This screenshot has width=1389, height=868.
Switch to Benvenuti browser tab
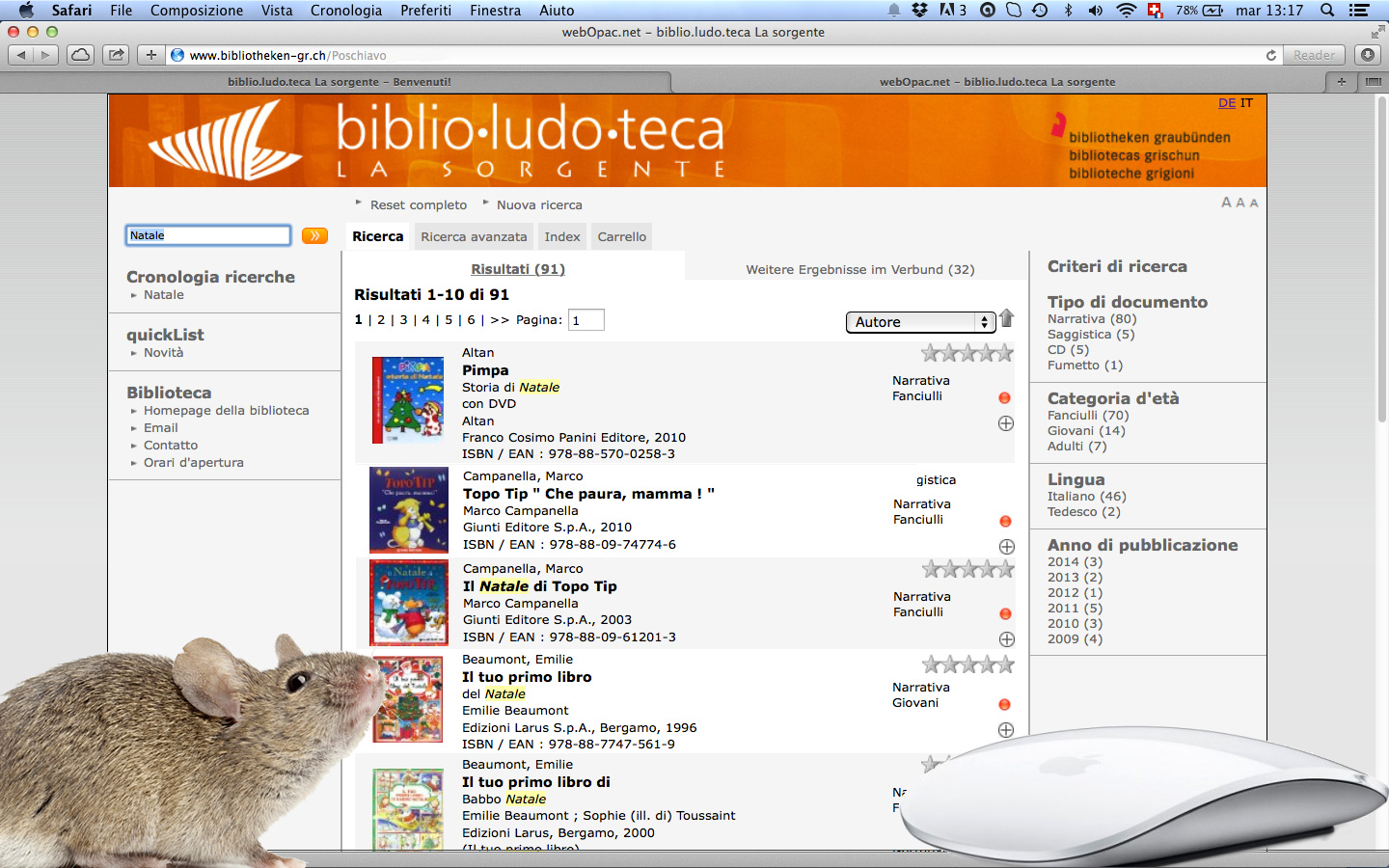click(x=339, y=82)
